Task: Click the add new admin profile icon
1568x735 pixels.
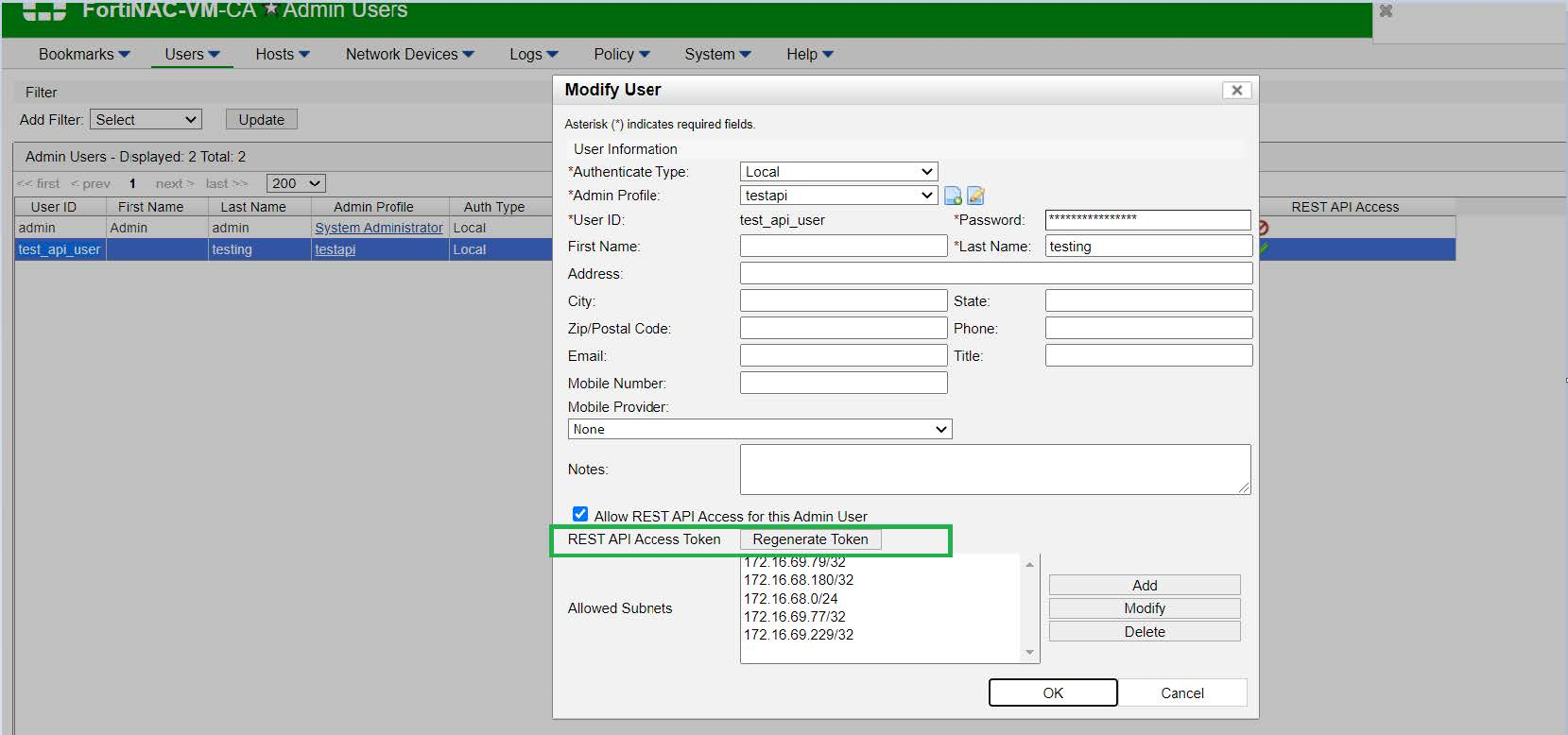Action: point(953,196)
